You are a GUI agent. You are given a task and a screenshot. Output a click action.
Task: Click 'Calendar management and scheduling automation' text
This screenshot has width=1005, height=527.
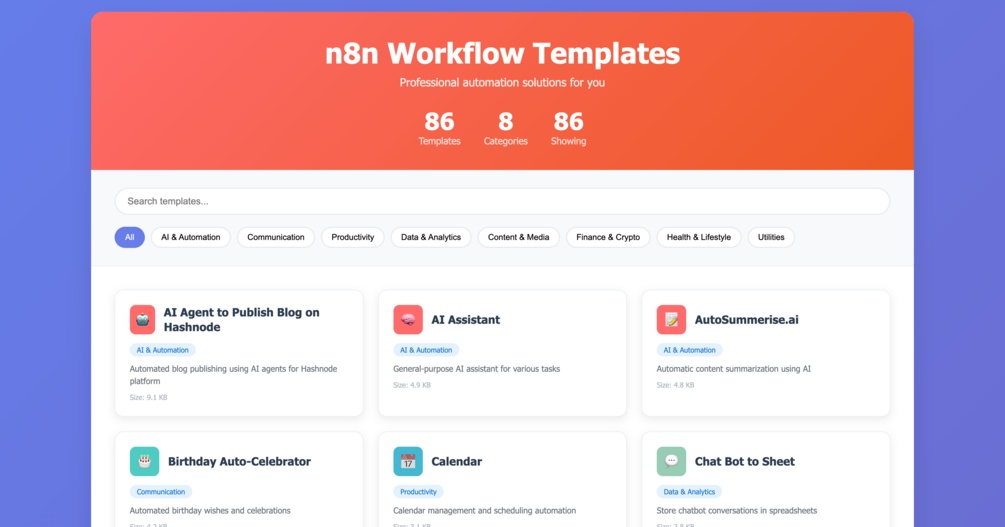tap(484, 510)
